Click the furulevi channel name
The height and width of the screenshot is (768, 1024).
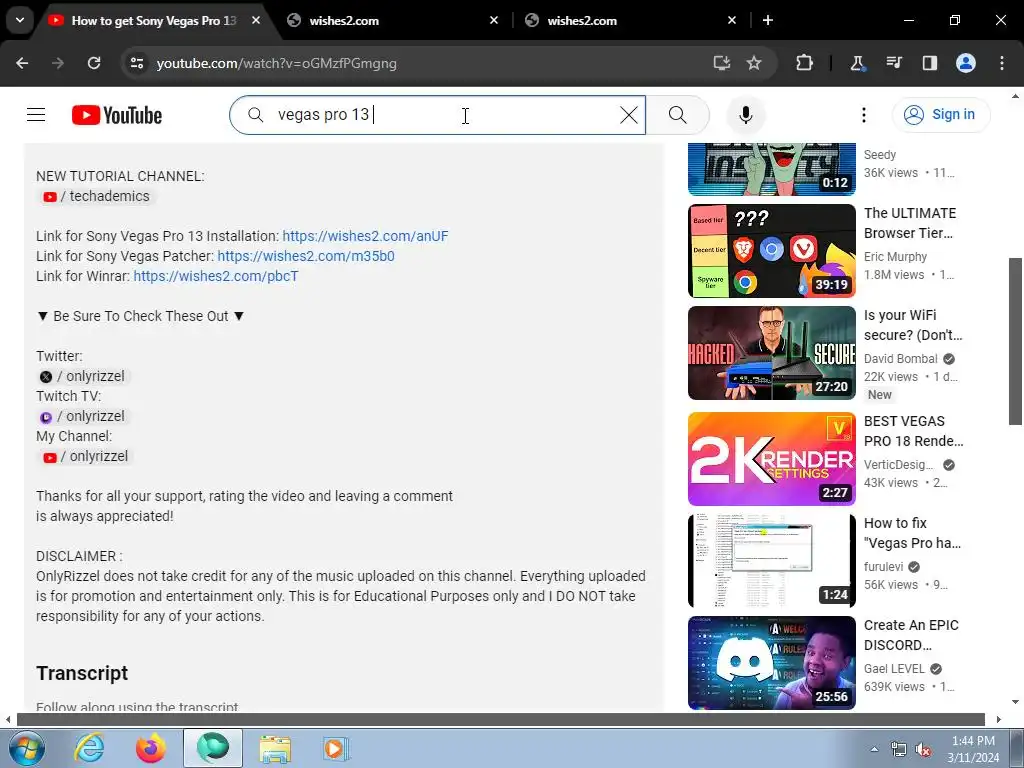pos(884,567)
